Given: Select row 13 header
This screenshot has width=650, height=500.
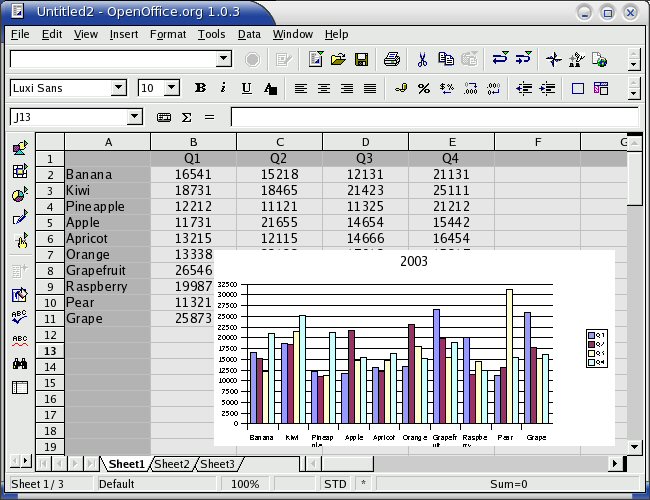Looking at the screenshot, I should (50, 351).
